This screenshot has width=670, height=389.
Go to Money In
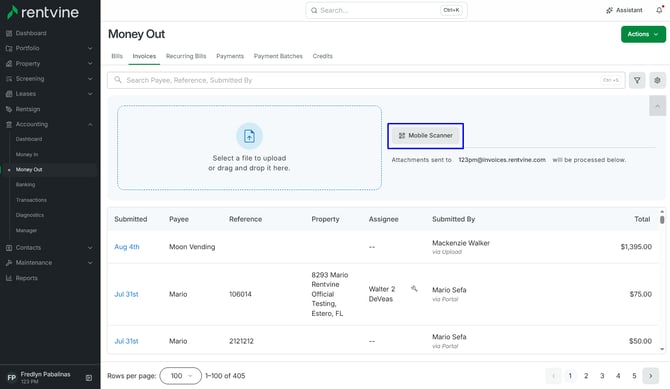coord(27,154)
